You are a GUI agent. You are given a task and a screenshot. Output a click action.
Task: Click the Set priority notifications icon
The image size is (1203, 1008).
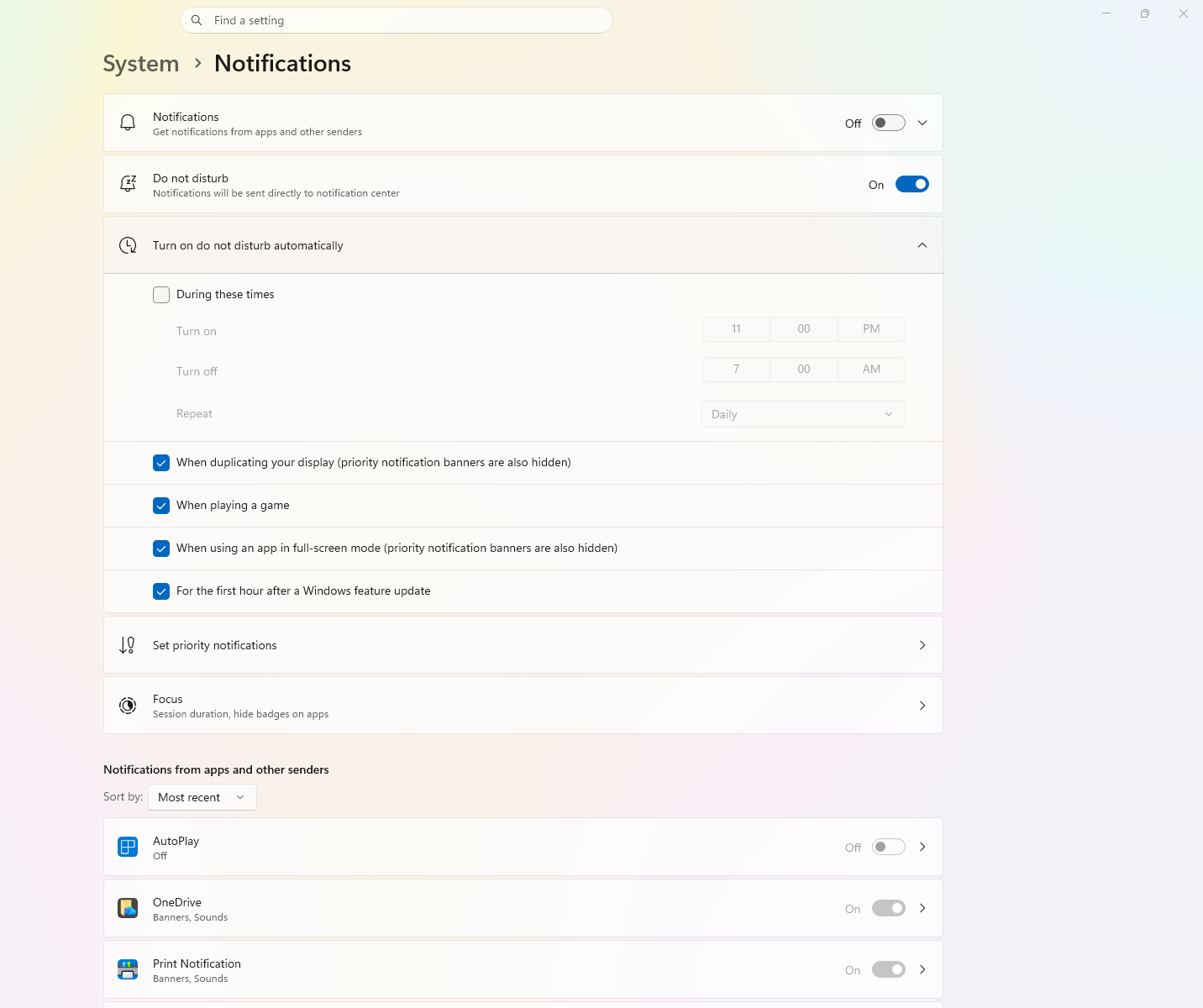point(128,645)
